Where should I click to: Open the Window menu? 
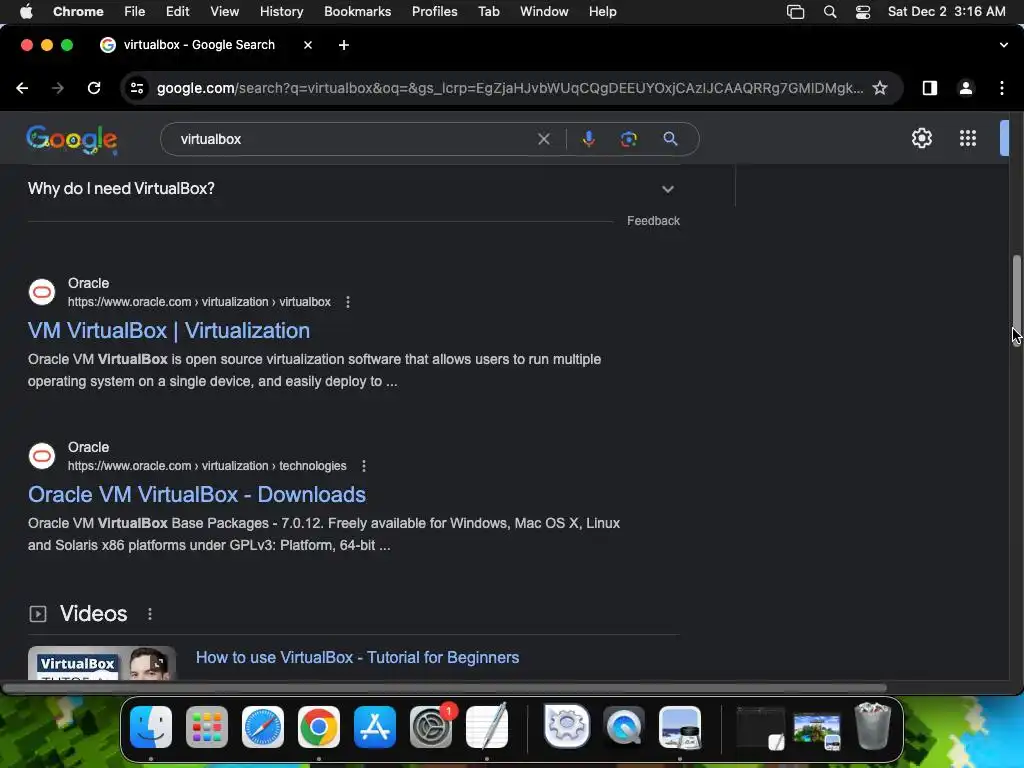point(544,11)
